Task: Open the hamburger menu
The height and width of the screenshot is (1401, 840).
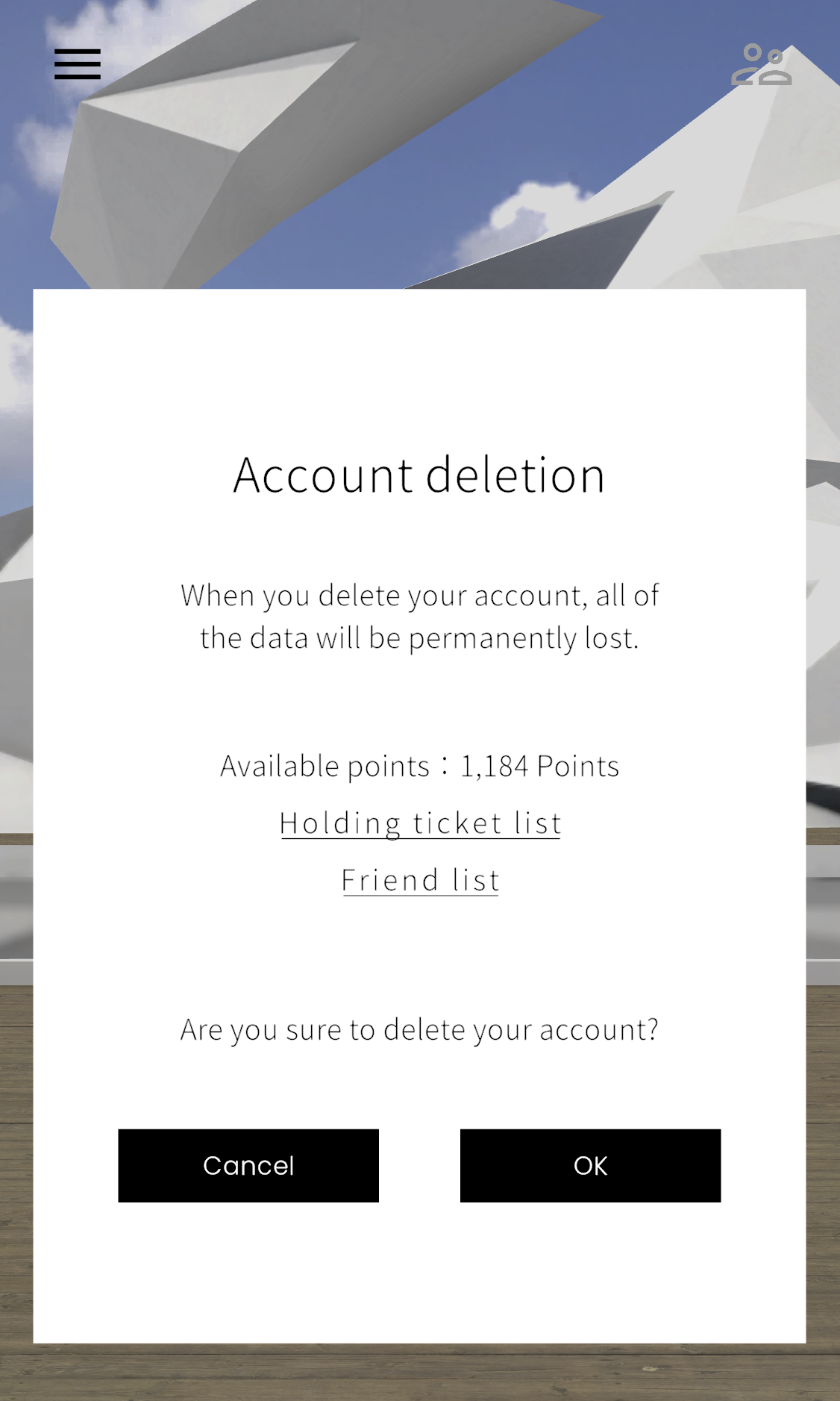Action: tap(78, 64)
